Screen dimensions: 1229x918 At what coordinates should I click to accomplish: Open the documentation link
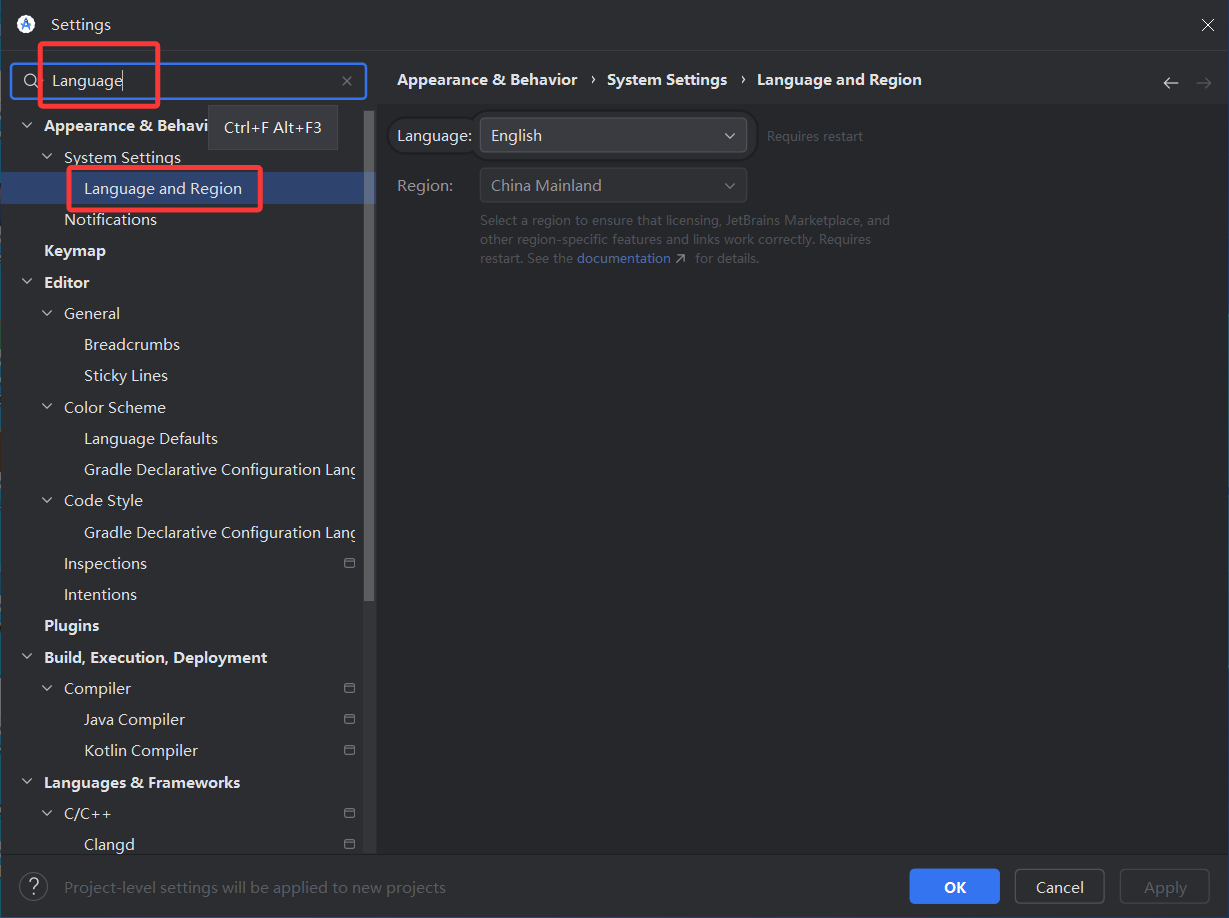pos(624,259)
